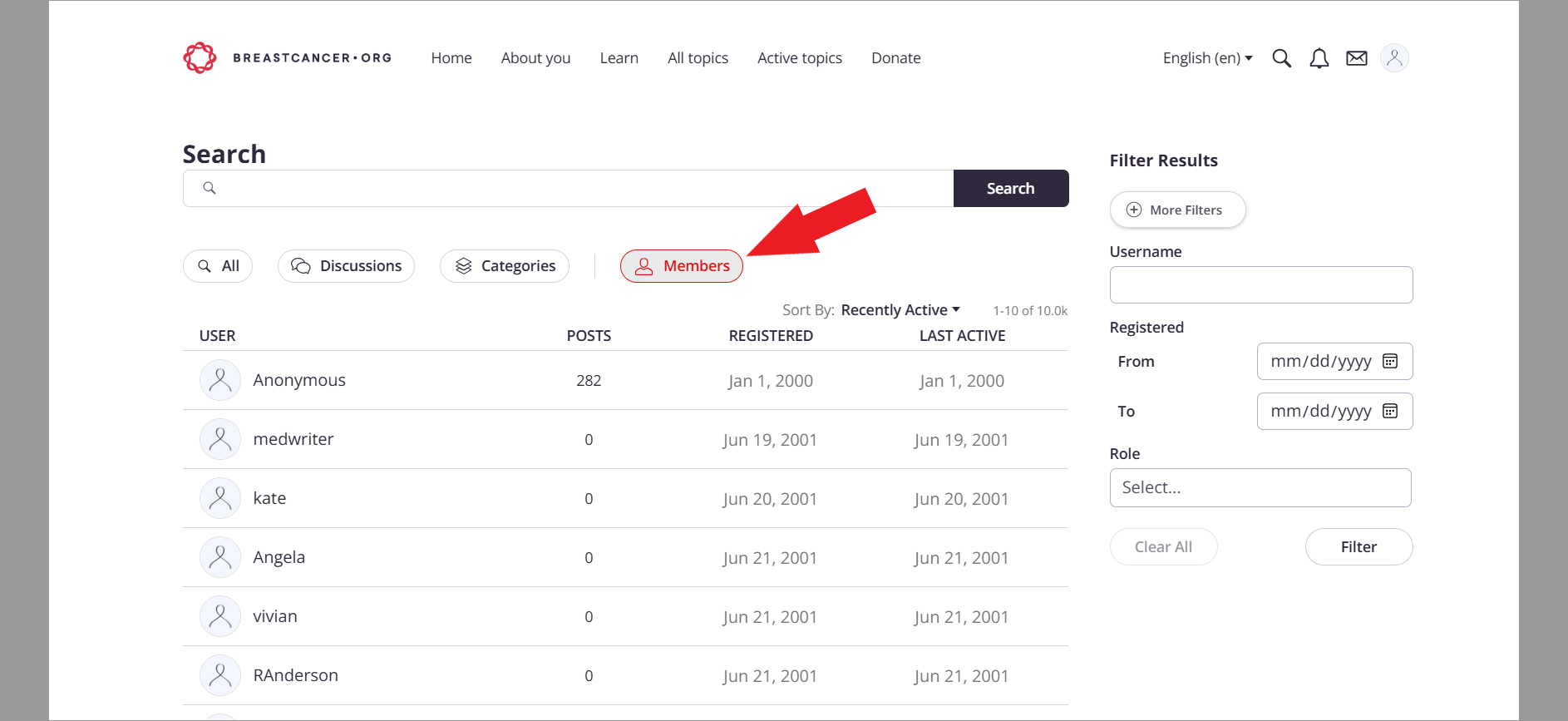This screenshot has width=1568, height=721.
Task: Open Role Select... dropdown
Action: click(1260, 487)
